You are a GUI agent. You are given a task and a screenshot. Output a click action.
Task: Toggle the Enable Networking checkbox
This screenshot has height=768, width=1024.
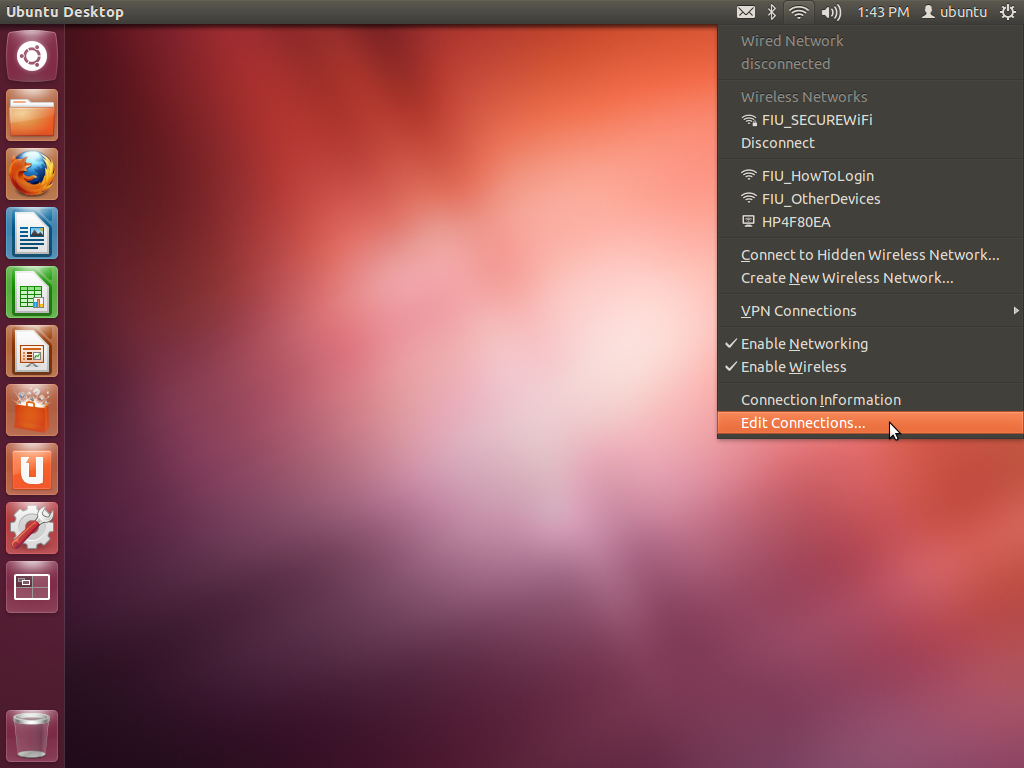[804, 344]
